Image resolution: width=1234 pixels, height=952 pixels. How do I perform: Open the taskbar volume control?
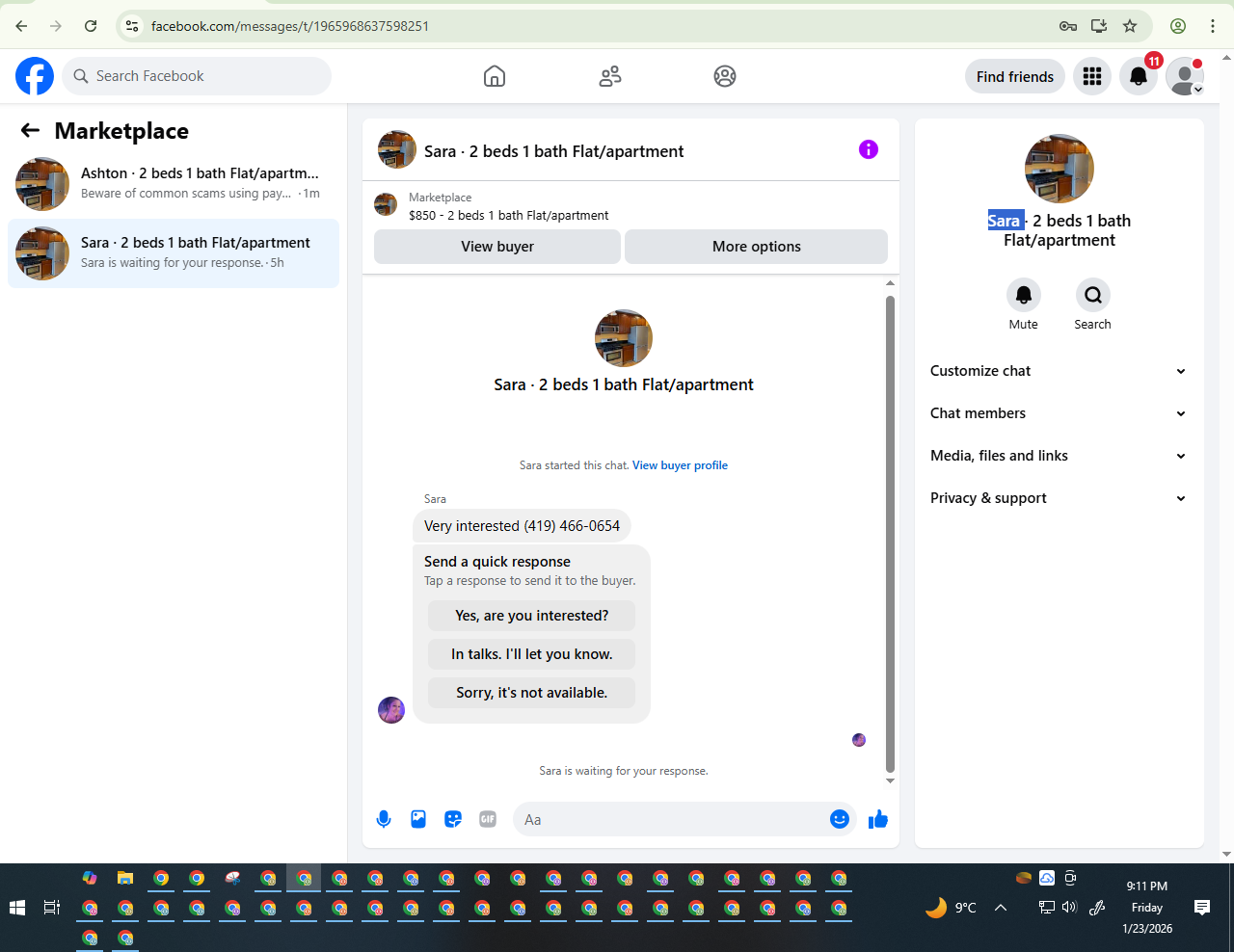click(1069, 908)
